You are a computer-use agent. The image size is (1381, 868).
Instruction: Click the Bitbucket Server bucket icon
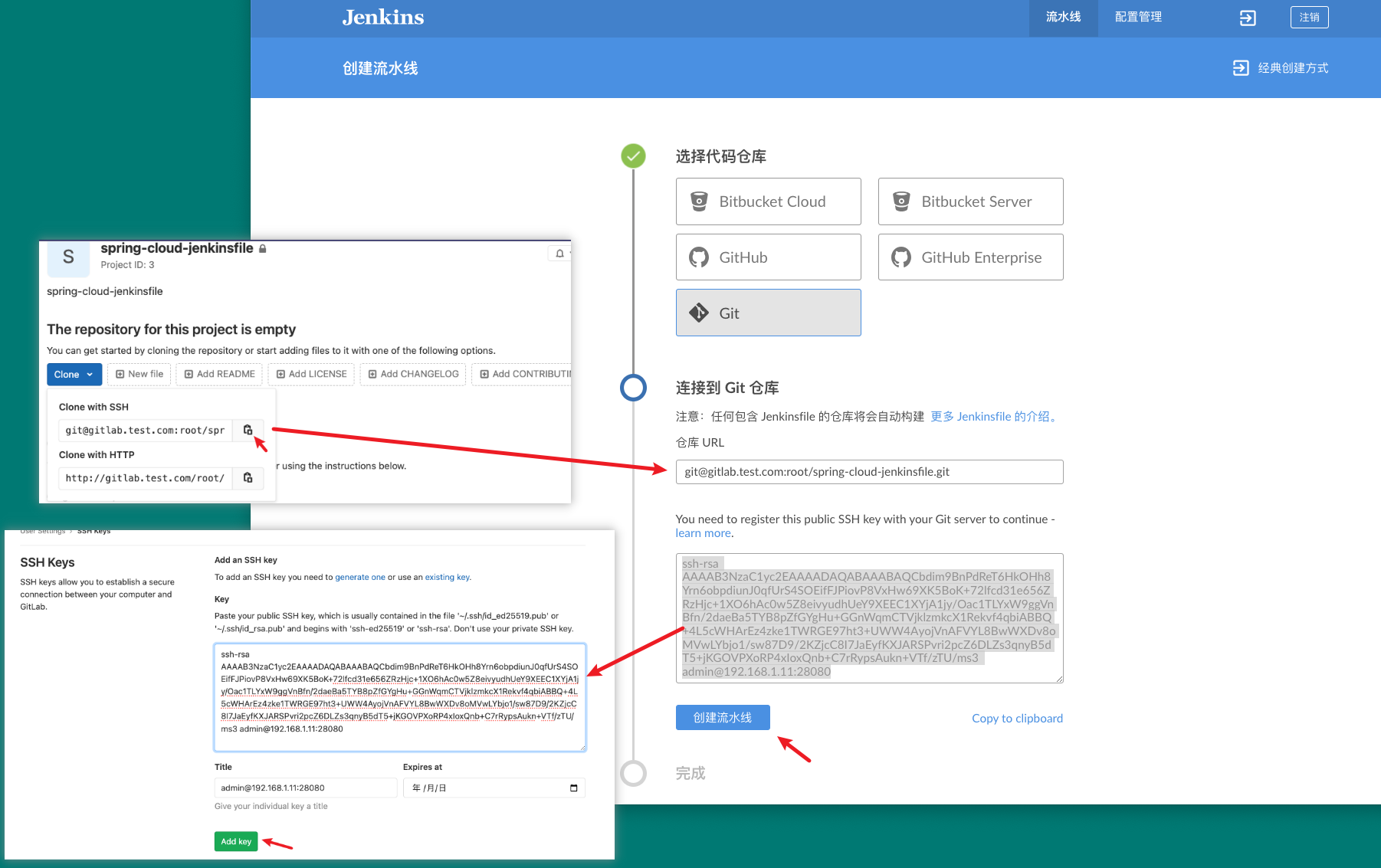pos(901,201)
